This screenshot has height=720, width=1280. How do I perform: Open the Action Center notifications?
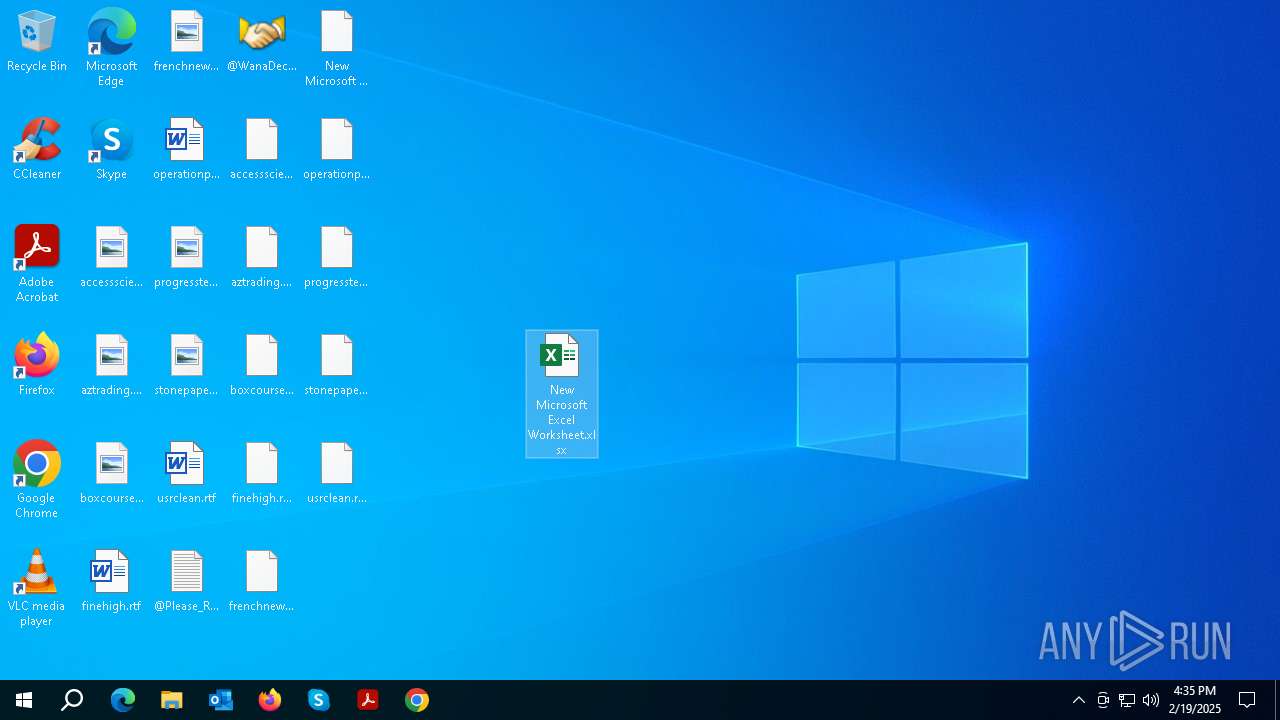[x=1247, y=700]
